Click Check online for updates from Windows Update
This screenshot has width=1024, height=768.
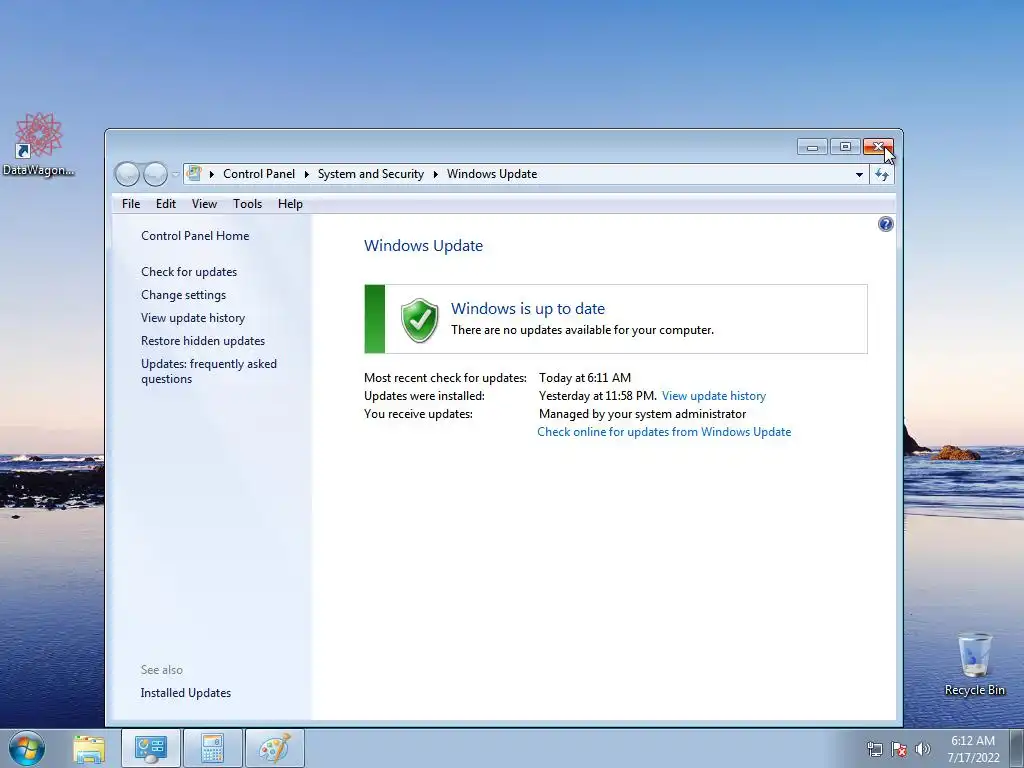point(664,432)
